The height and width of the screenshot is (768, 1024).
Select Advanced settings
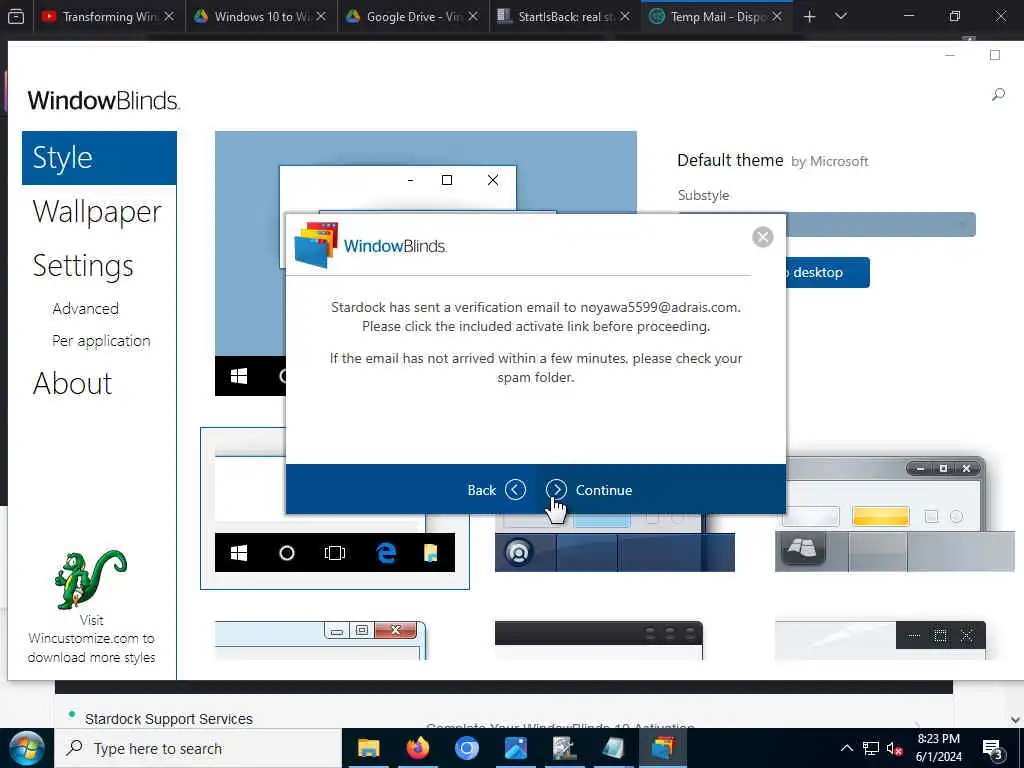(86, 309)
